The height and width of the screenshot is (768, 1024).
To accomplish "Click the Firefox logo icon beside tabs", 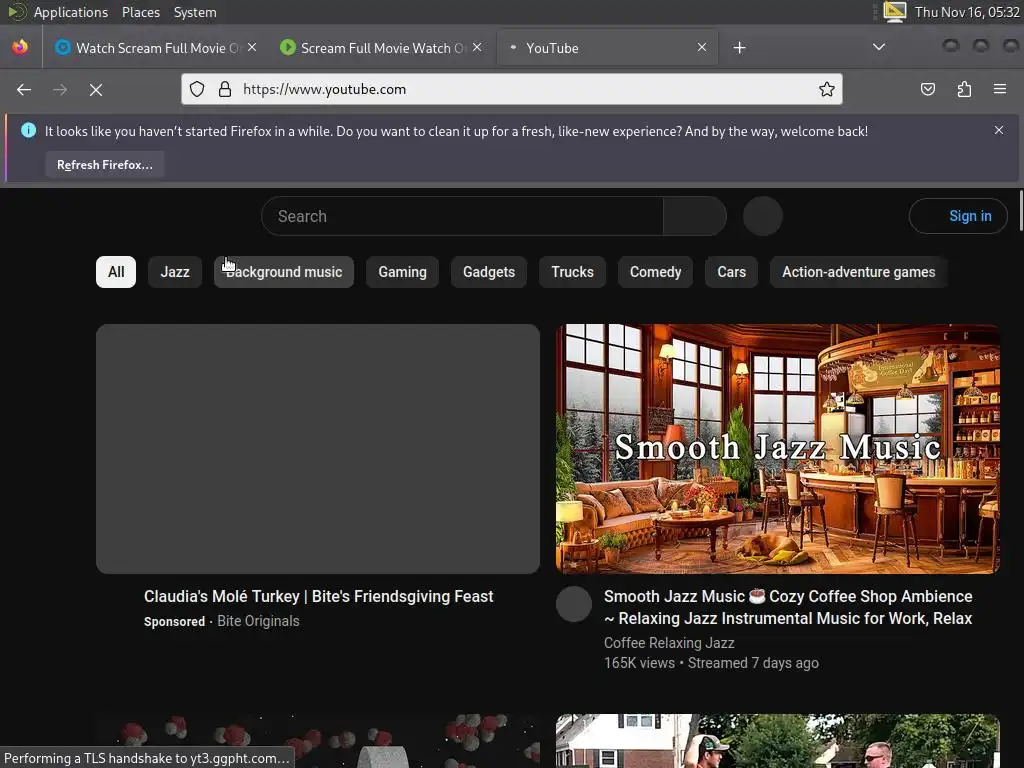I will [20, 47].
